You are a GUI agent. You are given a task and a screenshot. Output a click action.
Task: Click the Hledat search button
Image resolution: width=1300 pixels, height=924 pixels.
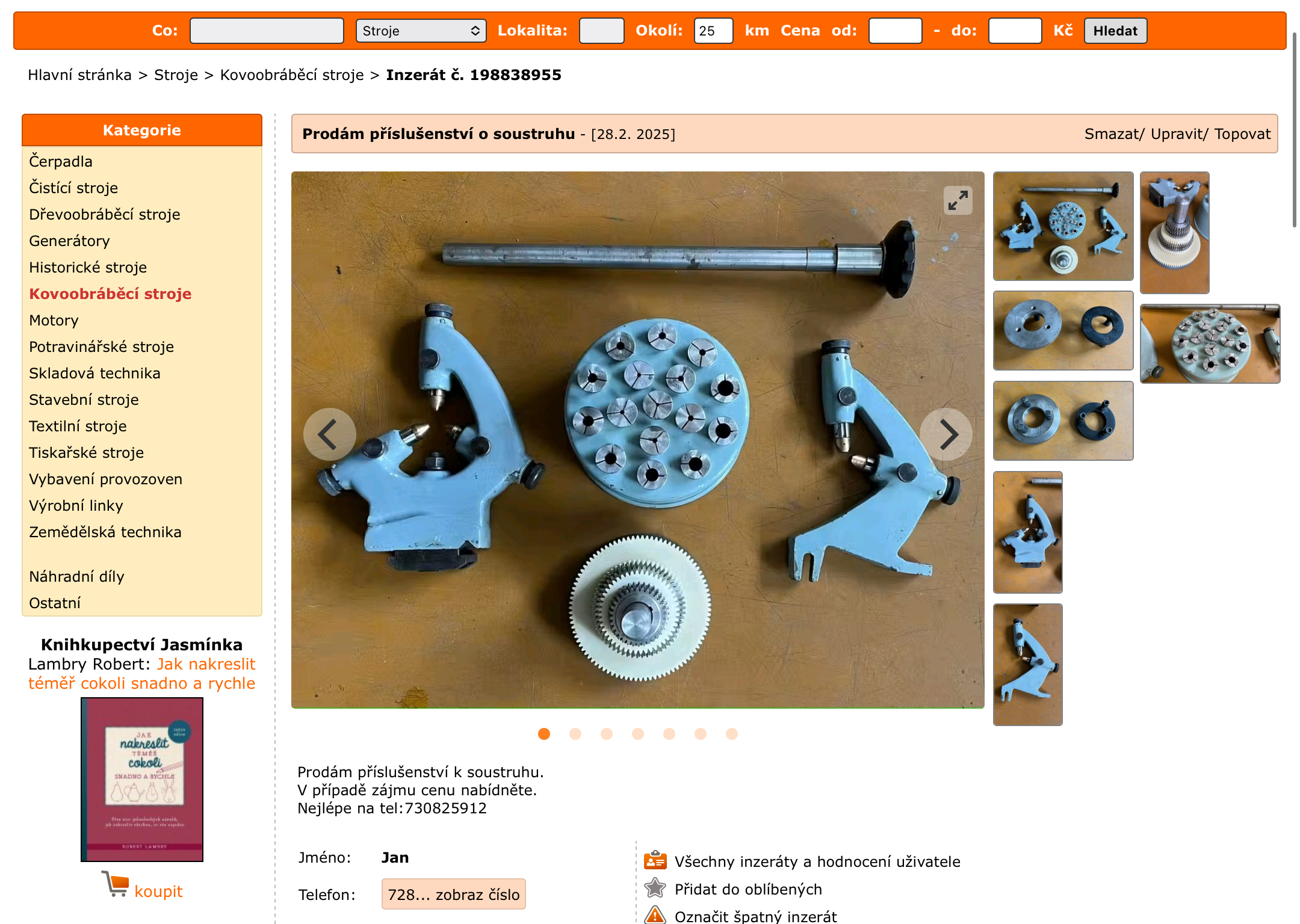(x=1115, y=31)
